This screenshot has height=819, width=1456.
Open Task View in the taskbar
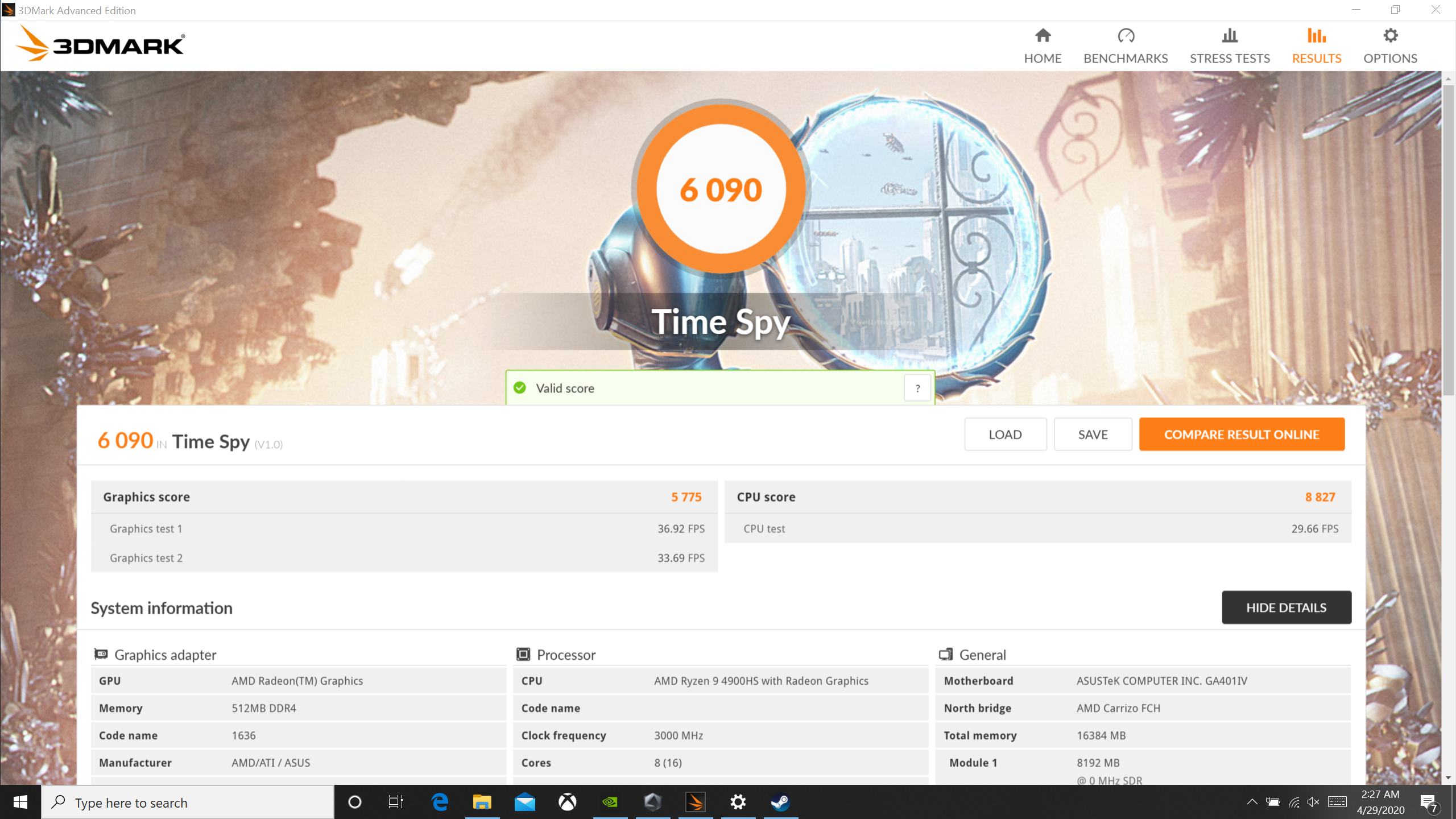[x=396, y=802]
